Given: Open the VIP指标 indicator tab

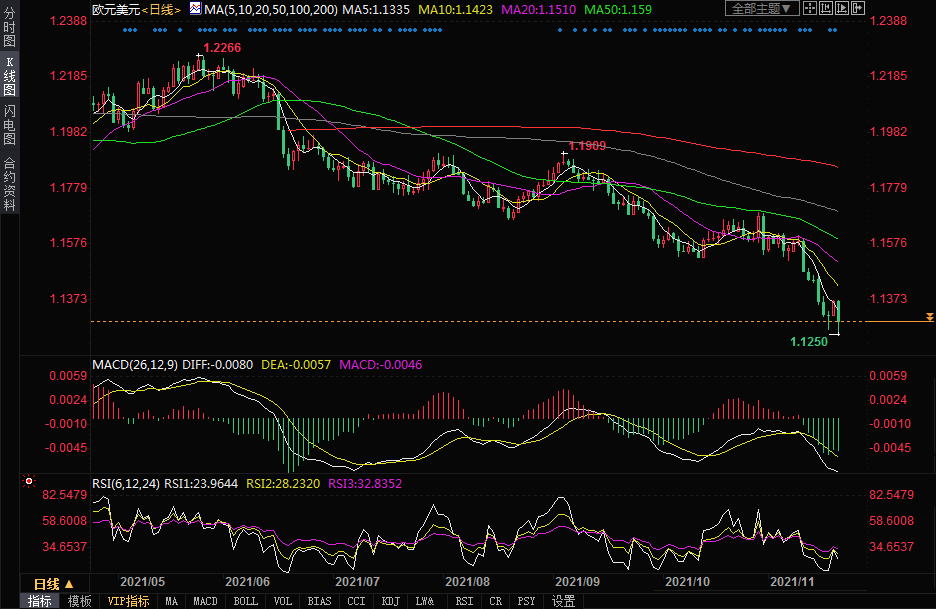Looking at the screenshot, I should [128, 601].
